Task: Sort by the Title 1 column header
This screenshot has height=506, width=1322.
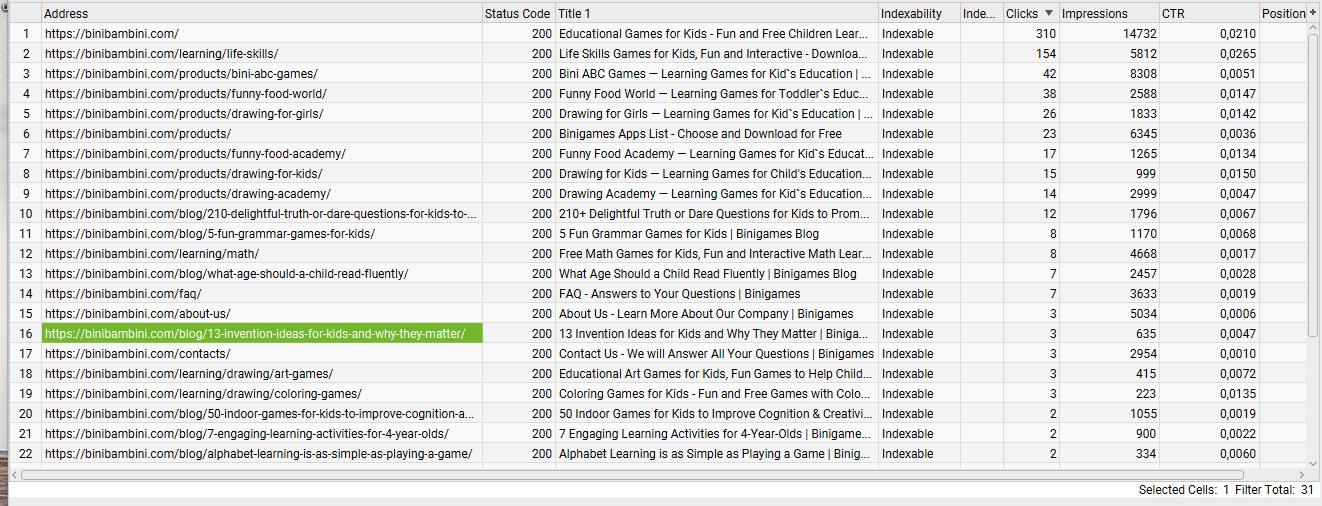Action: 716,14
